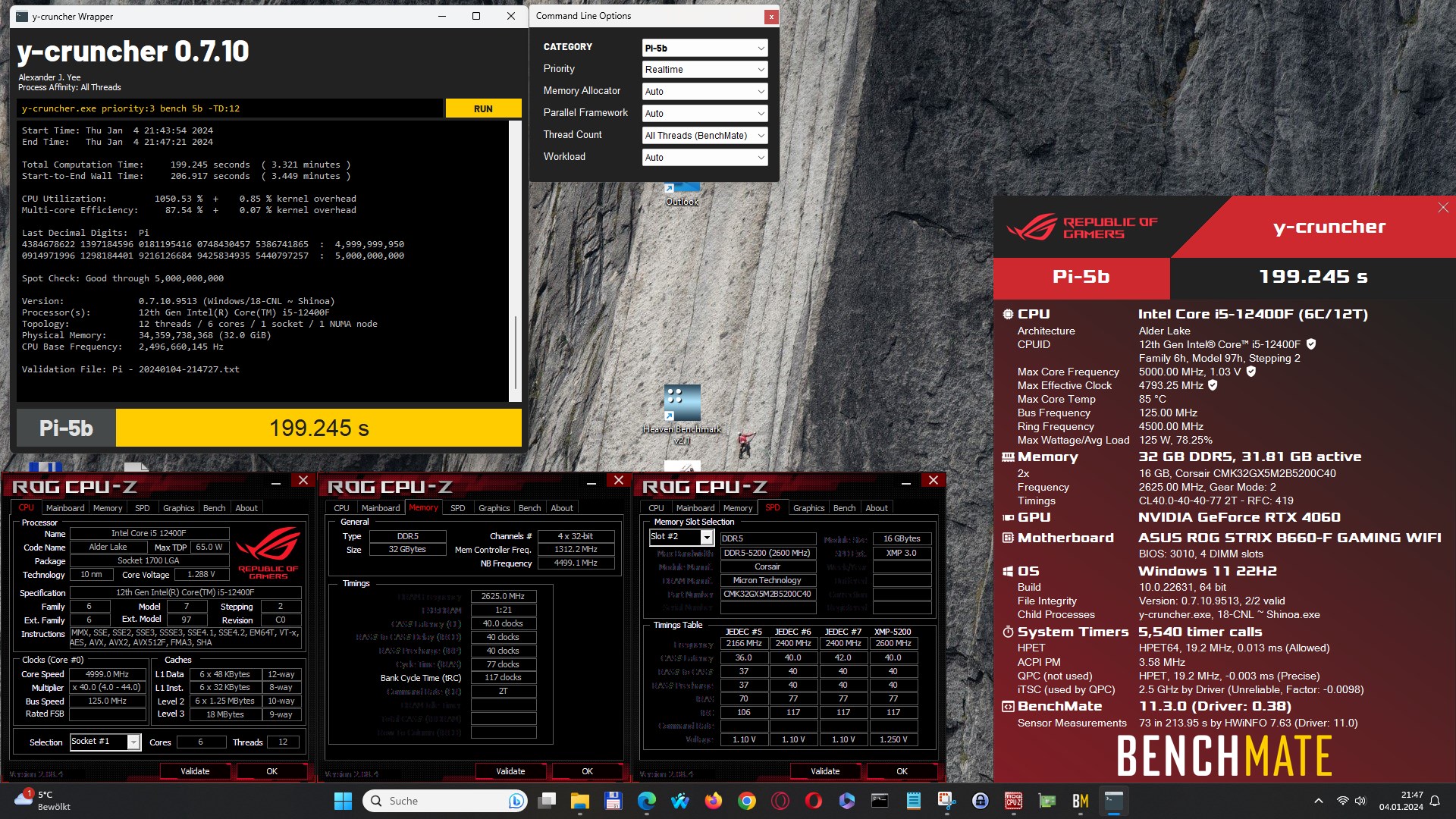Click Validate in first CPU-Z window
Screen dimensions: 1456x819
click(195, 771)
